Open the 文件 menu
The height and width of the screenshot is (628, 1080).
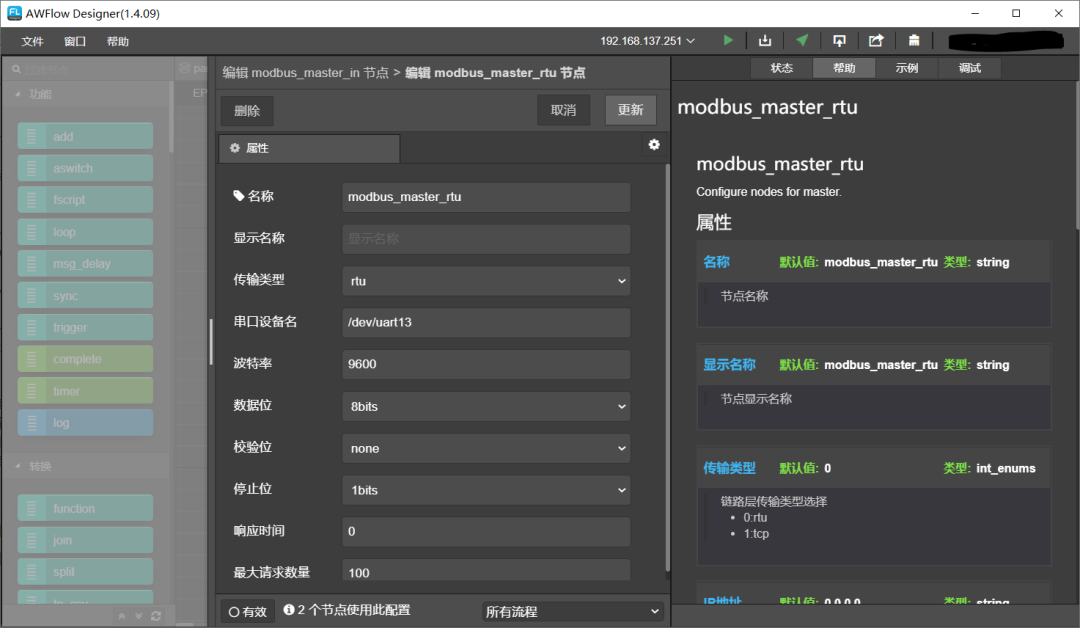31,41
